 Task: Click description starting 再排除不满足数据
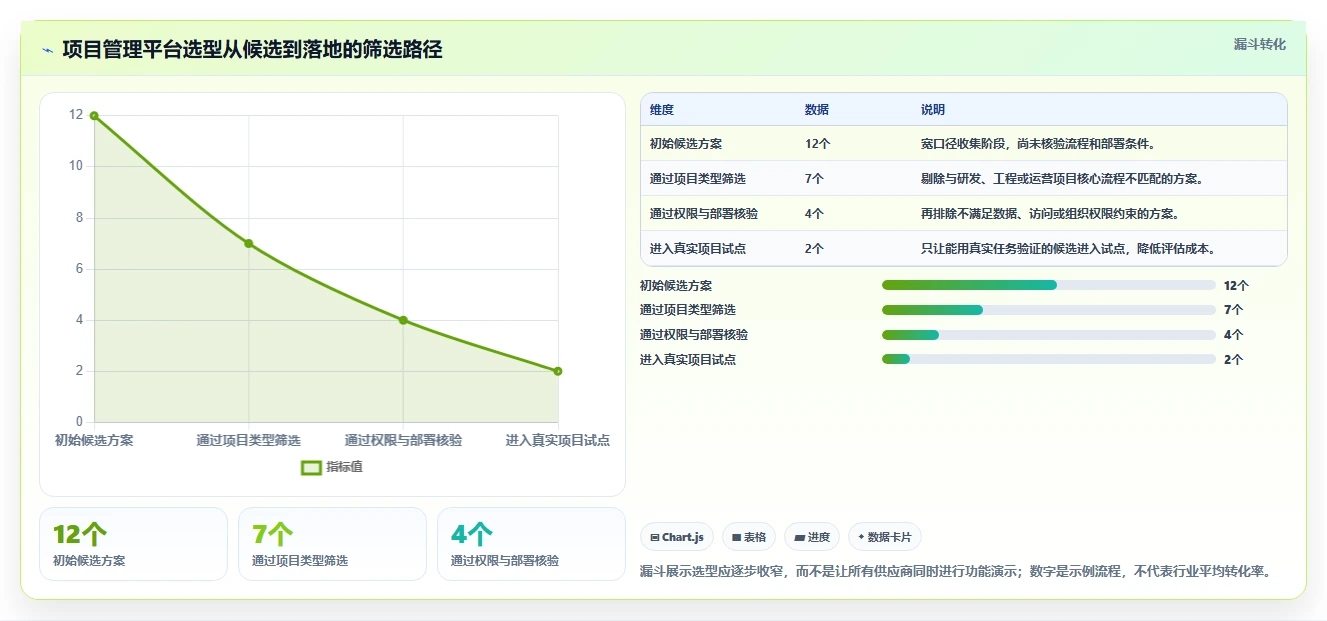[1051, 214]
